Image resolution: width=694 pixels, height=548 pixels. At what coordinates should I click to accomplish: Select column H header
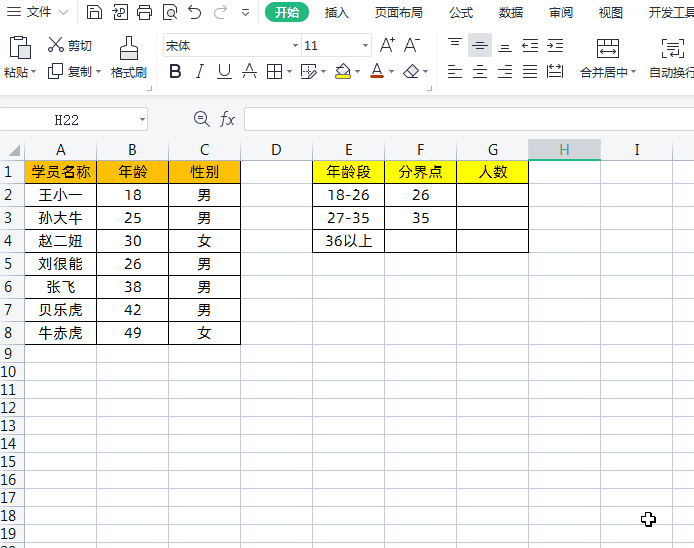coord(564,150)
